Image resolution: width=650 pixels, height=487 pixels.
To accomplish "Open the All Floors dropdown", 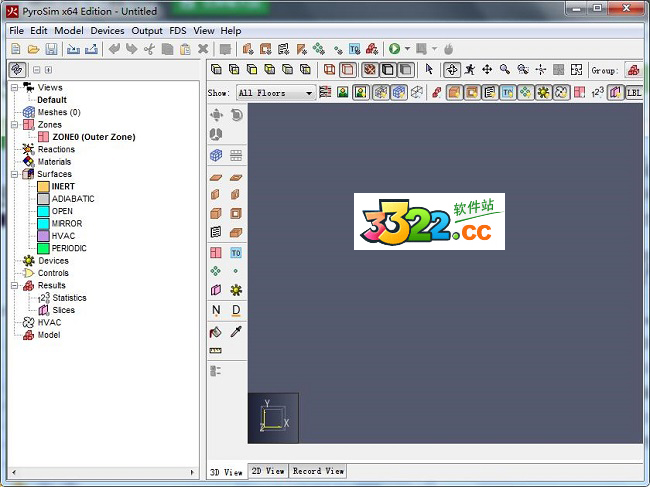I will (x=276, y=93).
